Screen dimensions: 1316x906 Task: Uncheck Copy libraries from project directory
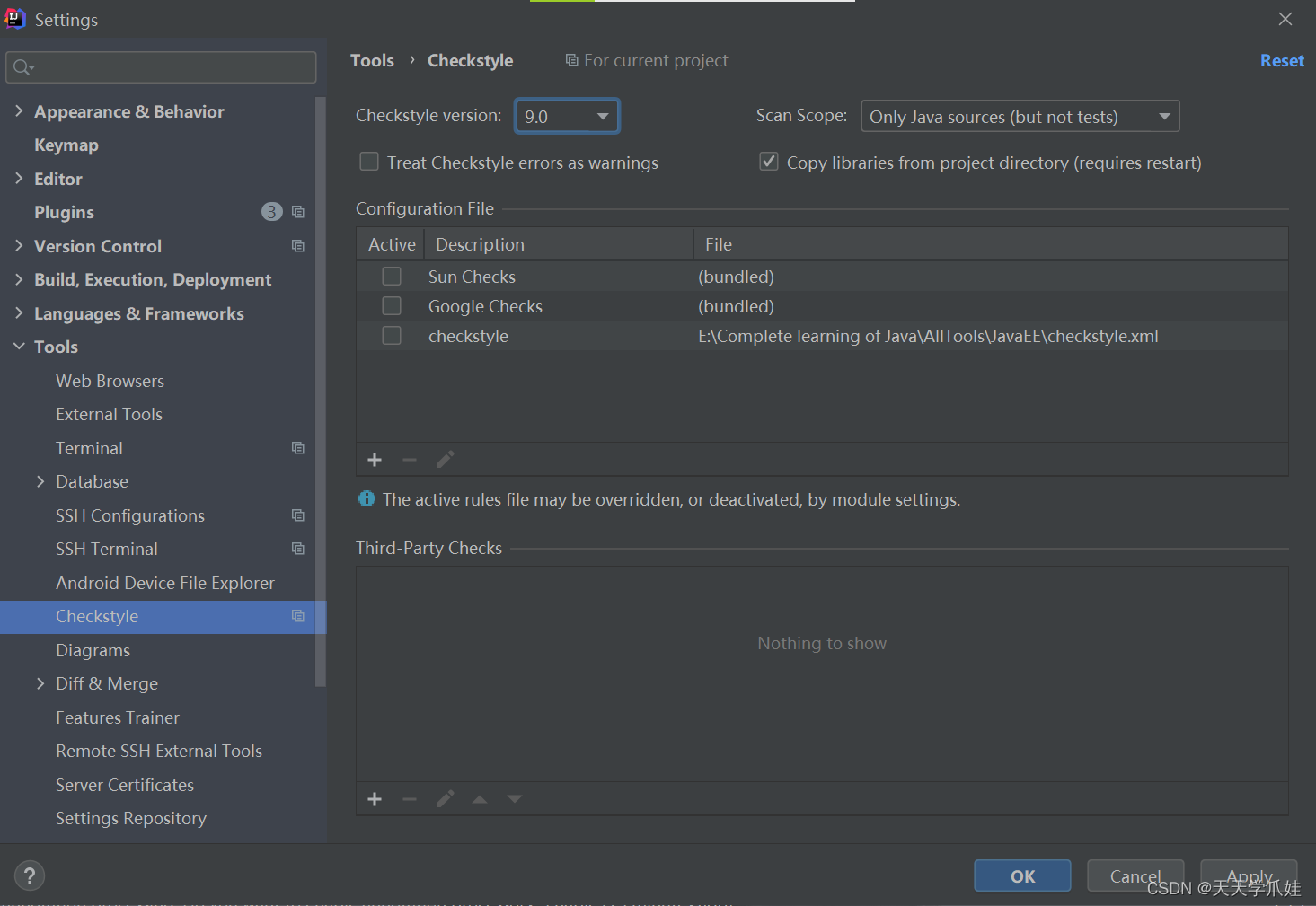(x=769, y=162)
